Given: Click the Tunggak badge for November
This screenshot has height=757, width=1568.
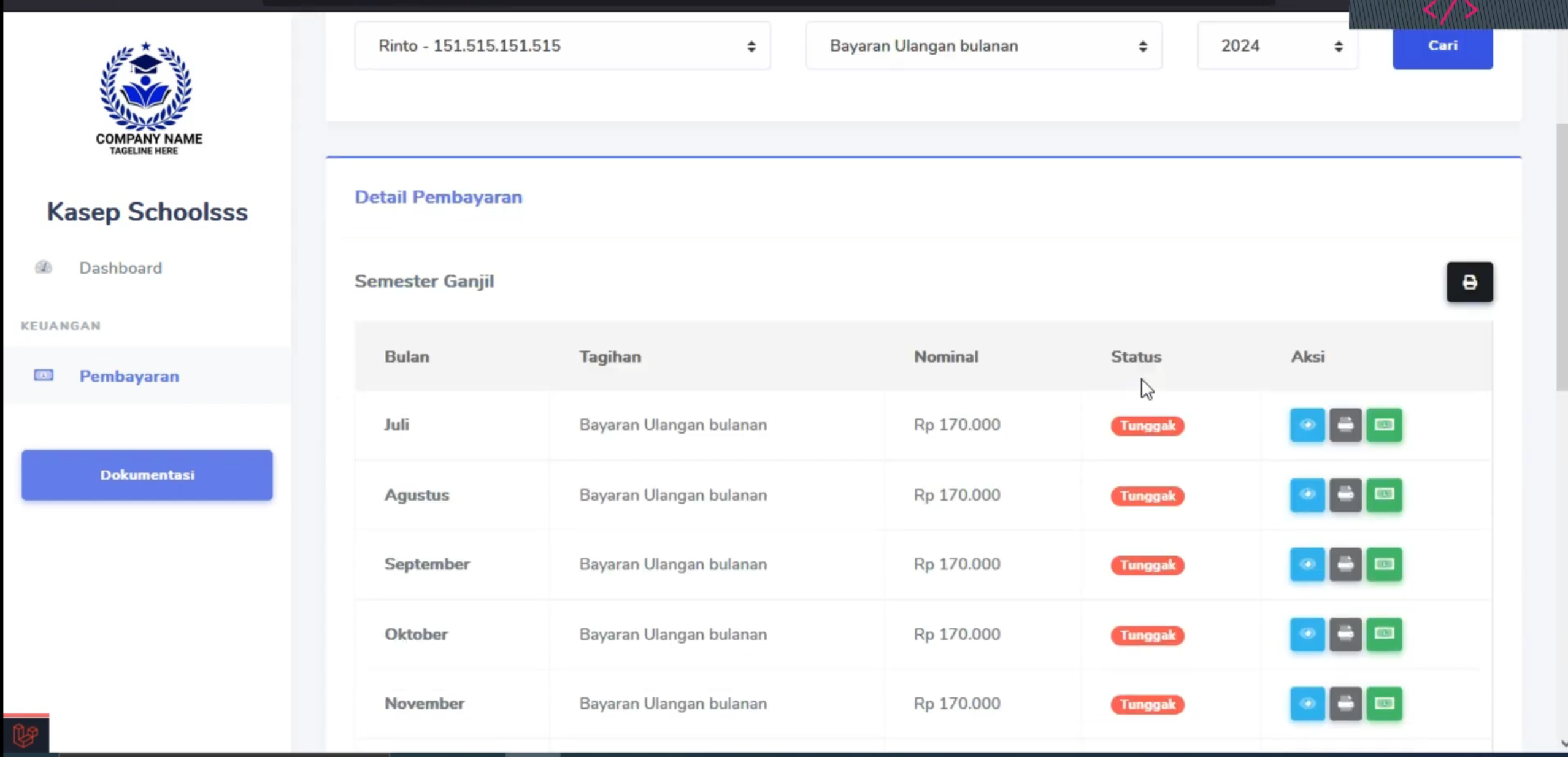Looking at the screenshot, I should click(x=1147, y=704).
